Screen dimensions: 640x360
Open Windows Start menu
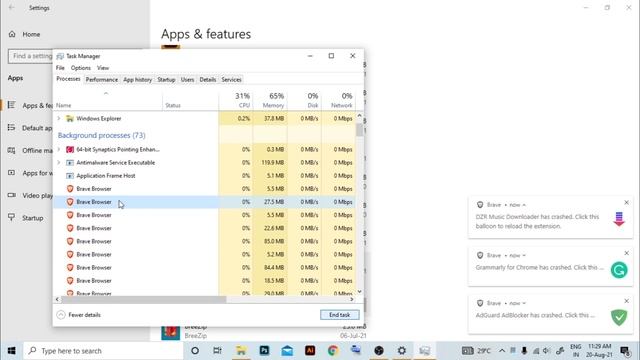[x=11, y=351]
